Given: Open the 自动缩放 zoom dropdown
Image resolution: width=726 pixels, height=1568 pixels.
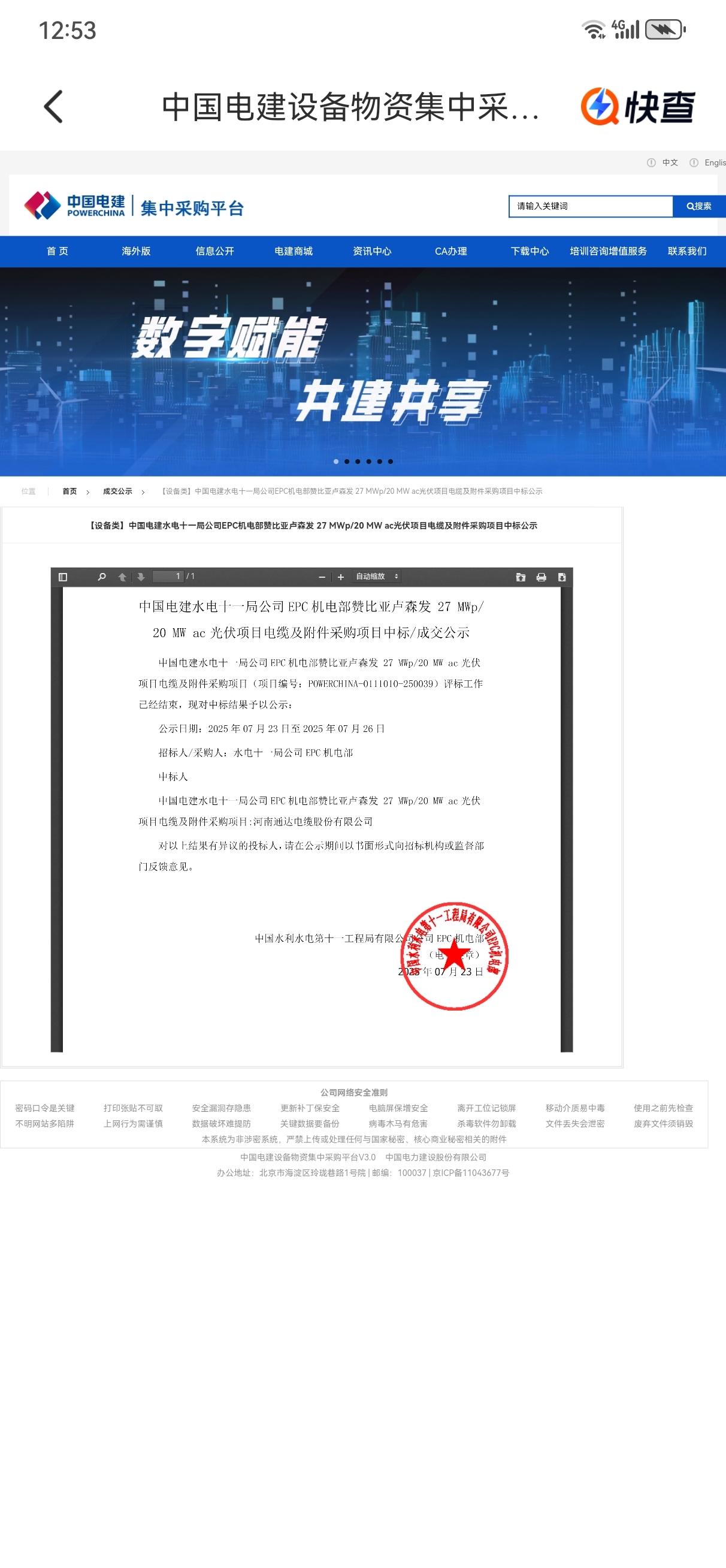Looking at the screenshot, I should point(377,577).
